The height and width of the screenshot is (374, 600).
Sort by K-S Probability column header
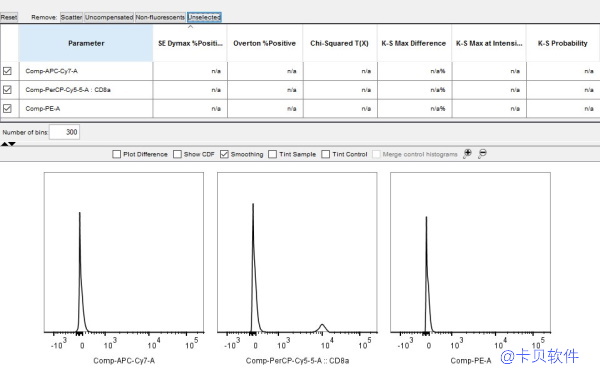pos(562,43)
